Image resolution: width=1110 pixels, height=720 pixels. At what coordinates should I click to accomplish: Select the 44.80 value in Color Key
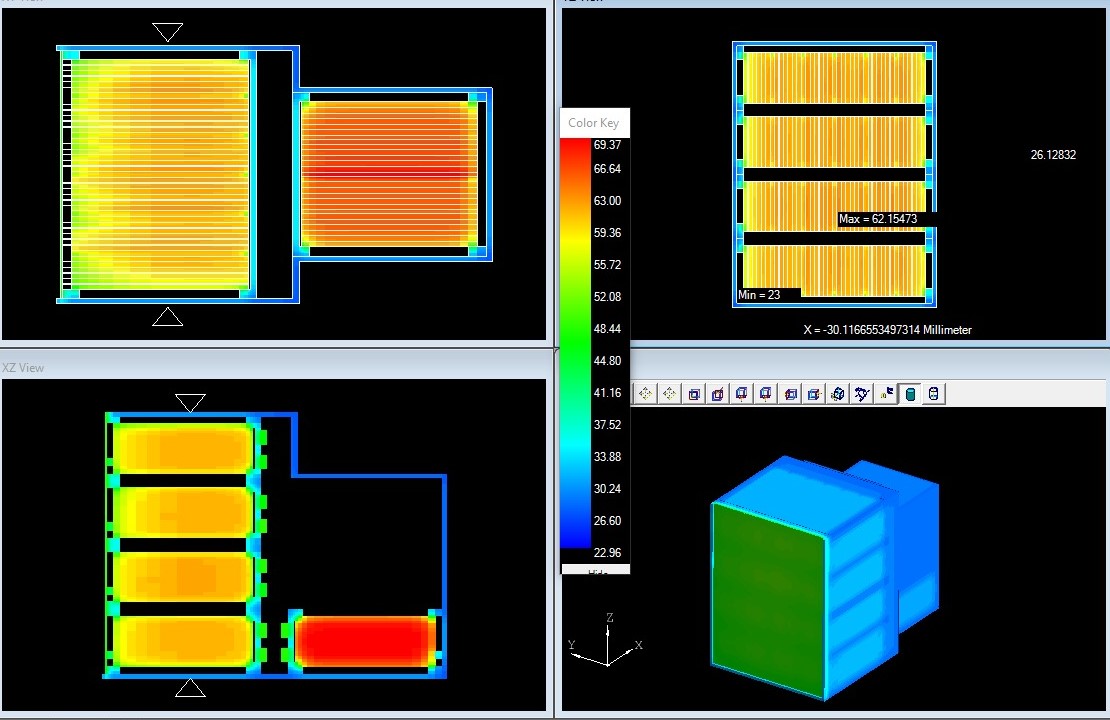(607, 360)
